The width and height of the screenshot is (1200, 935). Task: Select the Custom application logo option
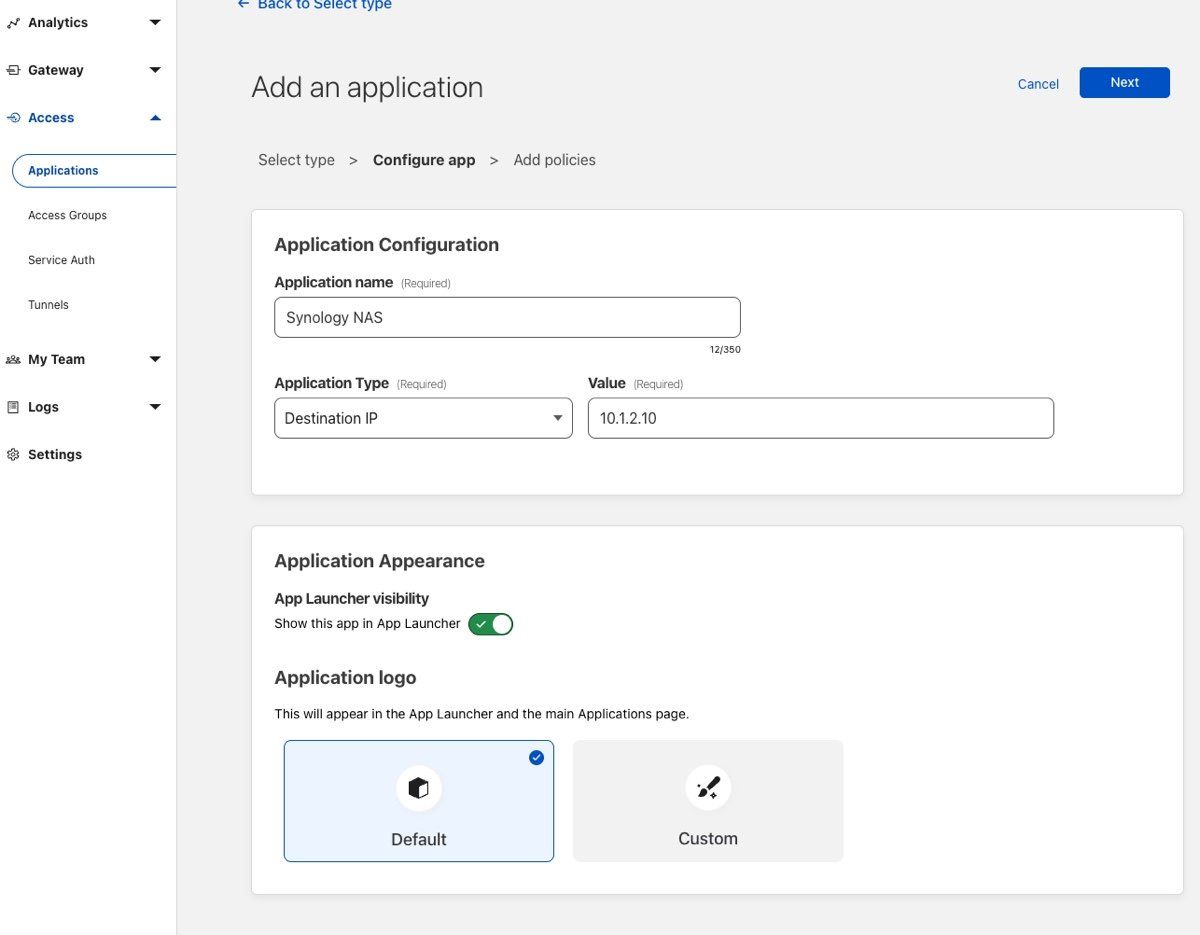pos(707,801)
